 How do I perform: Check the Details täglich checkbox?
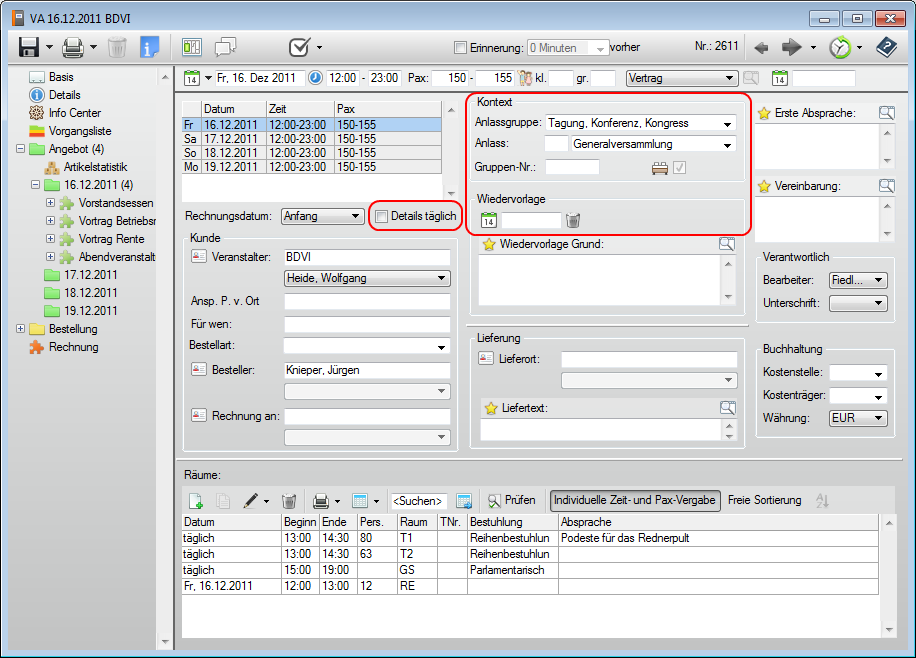tap(381, 216)
